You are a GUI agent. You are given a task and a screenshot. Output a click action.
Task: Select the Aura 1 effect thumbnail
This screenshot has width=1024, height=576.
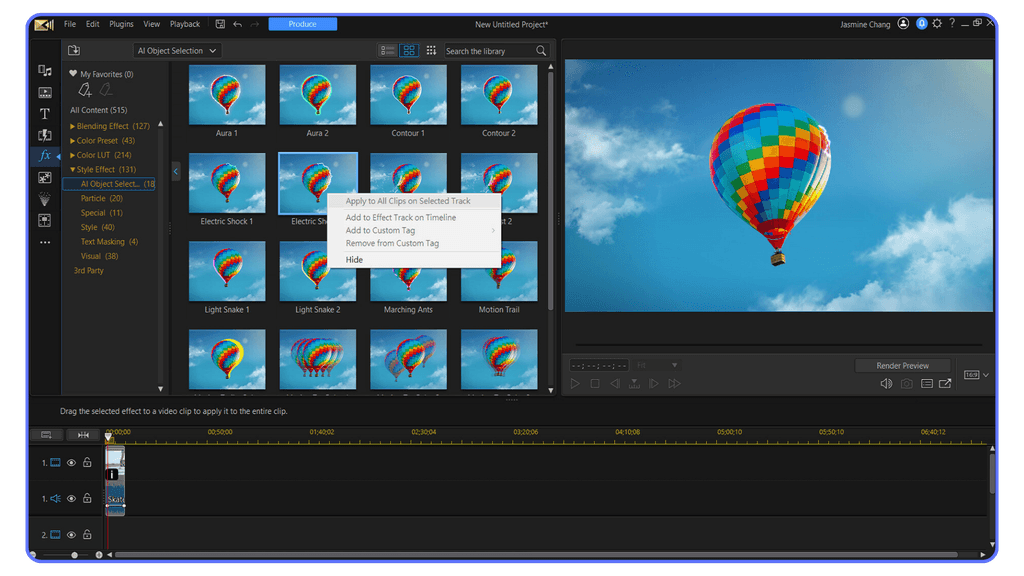226,95
